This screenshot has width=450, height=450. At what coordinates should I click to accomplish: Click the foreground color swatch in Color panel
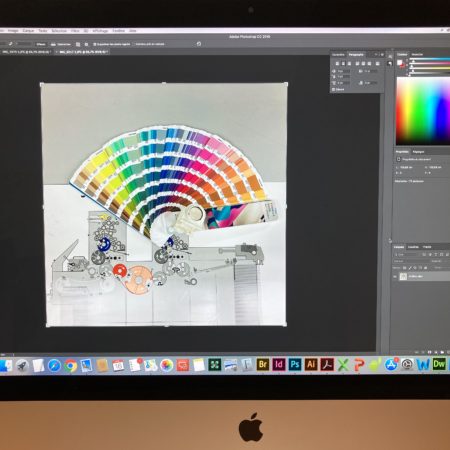click(399, 63)
